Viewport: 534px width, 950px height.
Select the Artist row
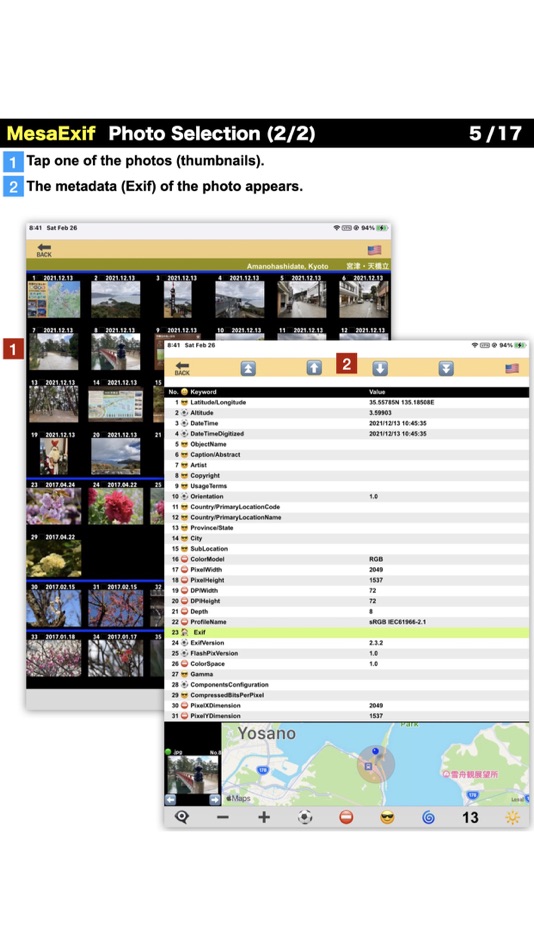(347, 465)
